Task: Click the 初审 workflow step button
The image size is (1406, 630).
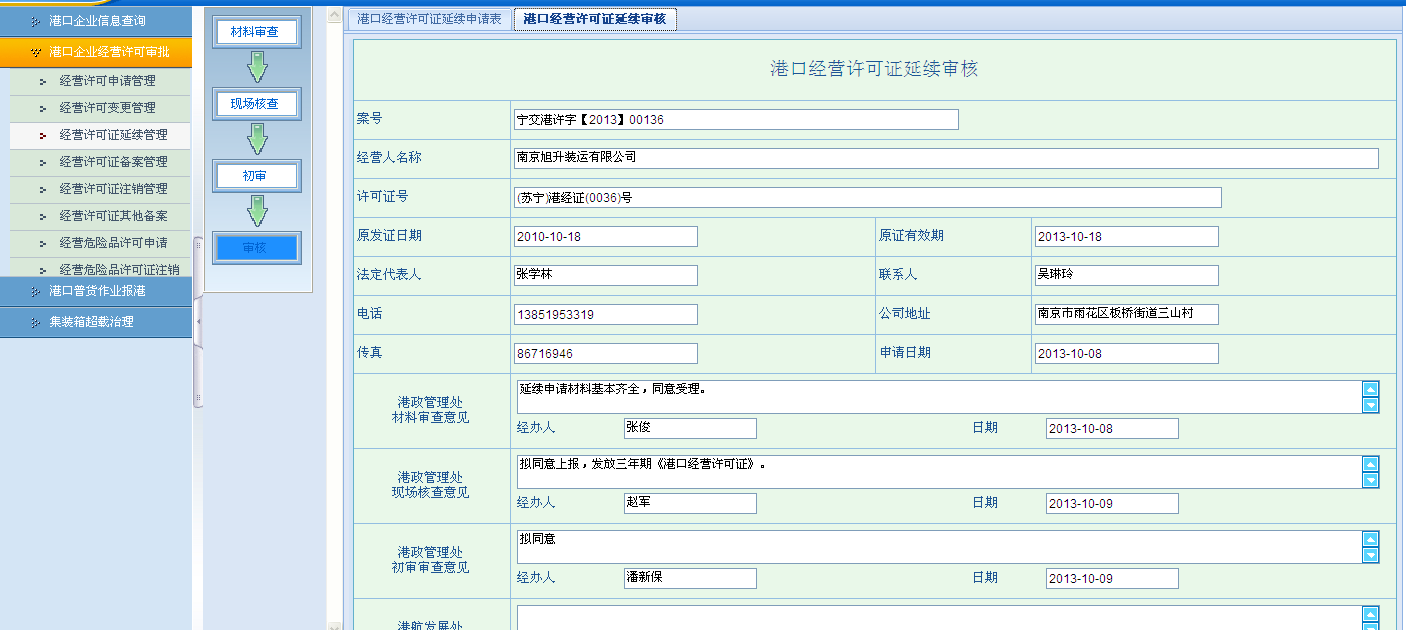Action: (x=256, y=176)
